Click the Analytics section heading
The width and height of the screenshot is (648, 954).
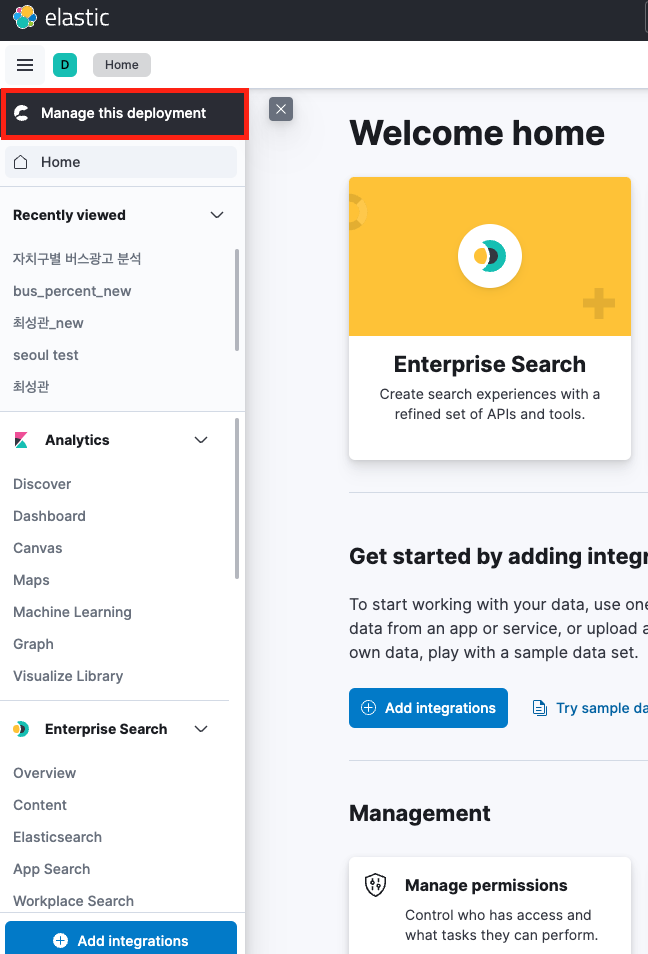(77, 440)
